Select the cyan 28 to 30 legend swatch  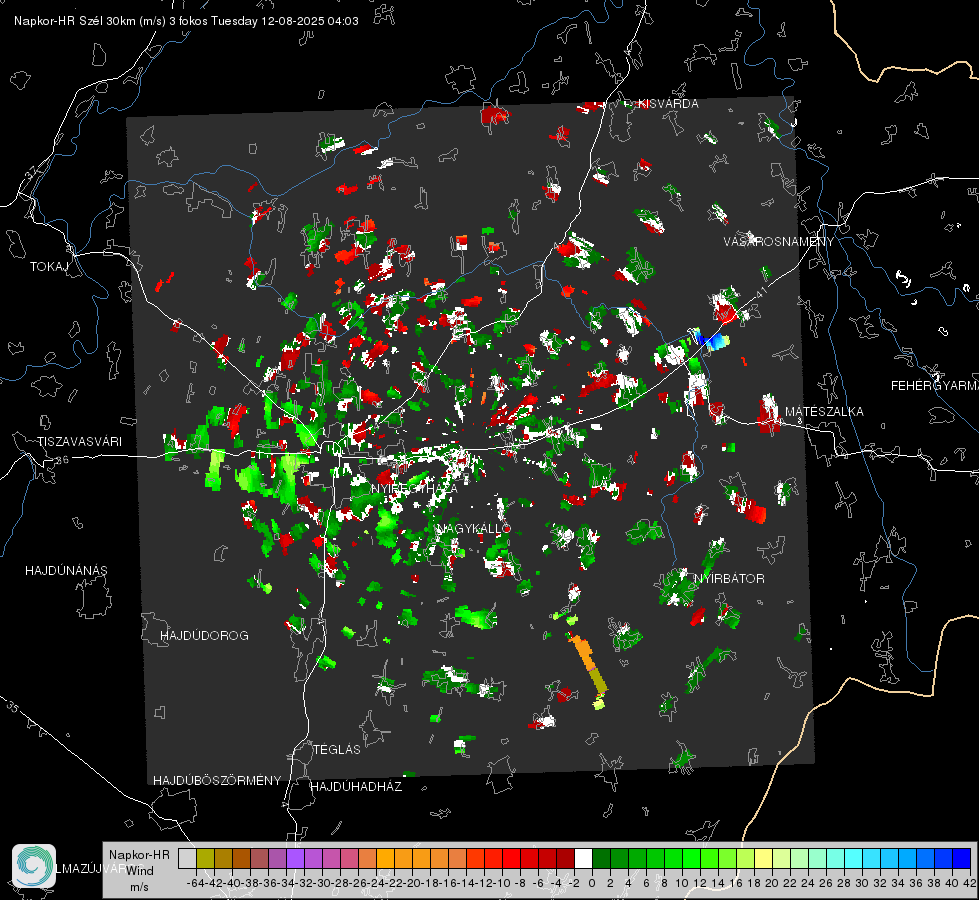[x=854, y=858]
